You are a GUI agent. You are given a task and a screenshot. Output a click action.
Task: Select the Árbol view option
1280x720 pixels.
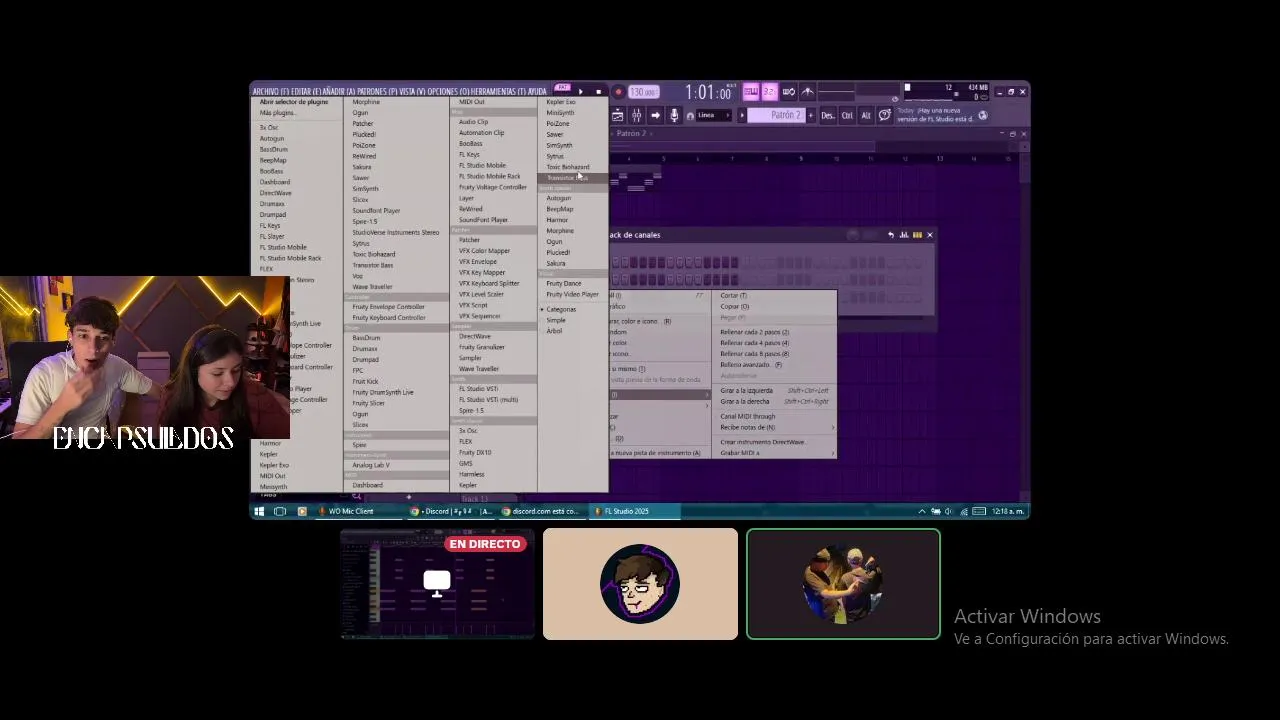coord(554,331)
